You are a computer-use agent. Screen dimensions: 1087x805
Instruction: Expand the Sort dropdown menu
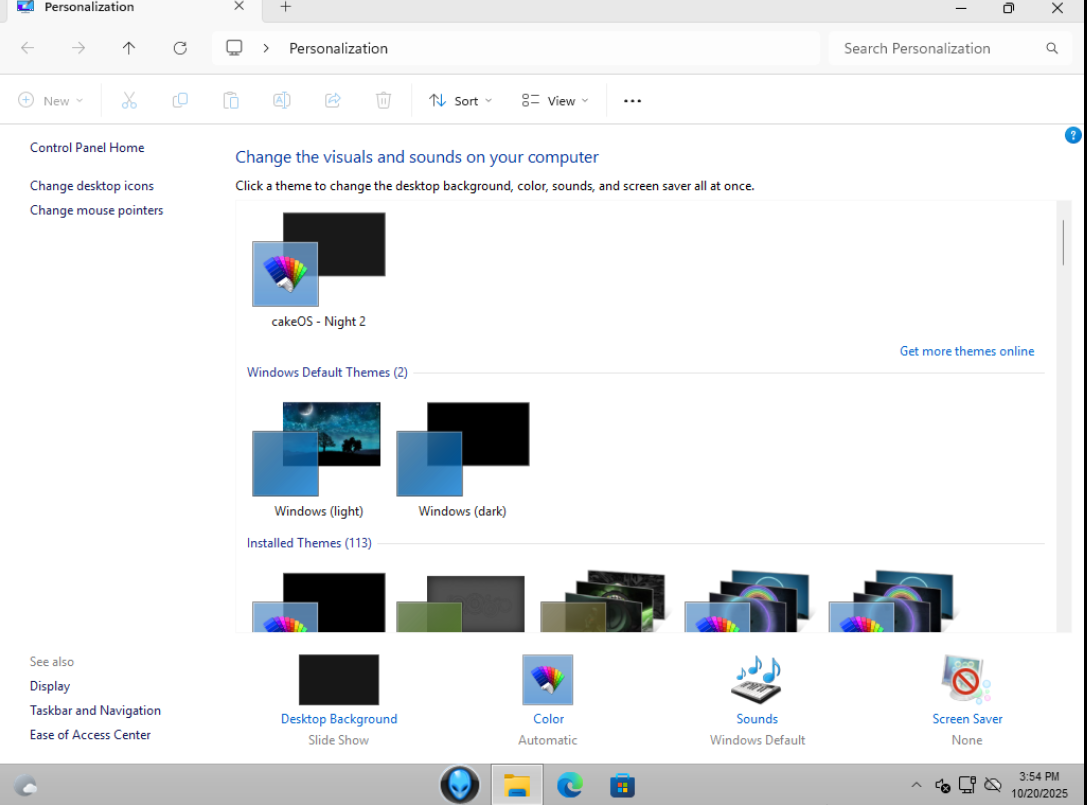tap(460, 101)
